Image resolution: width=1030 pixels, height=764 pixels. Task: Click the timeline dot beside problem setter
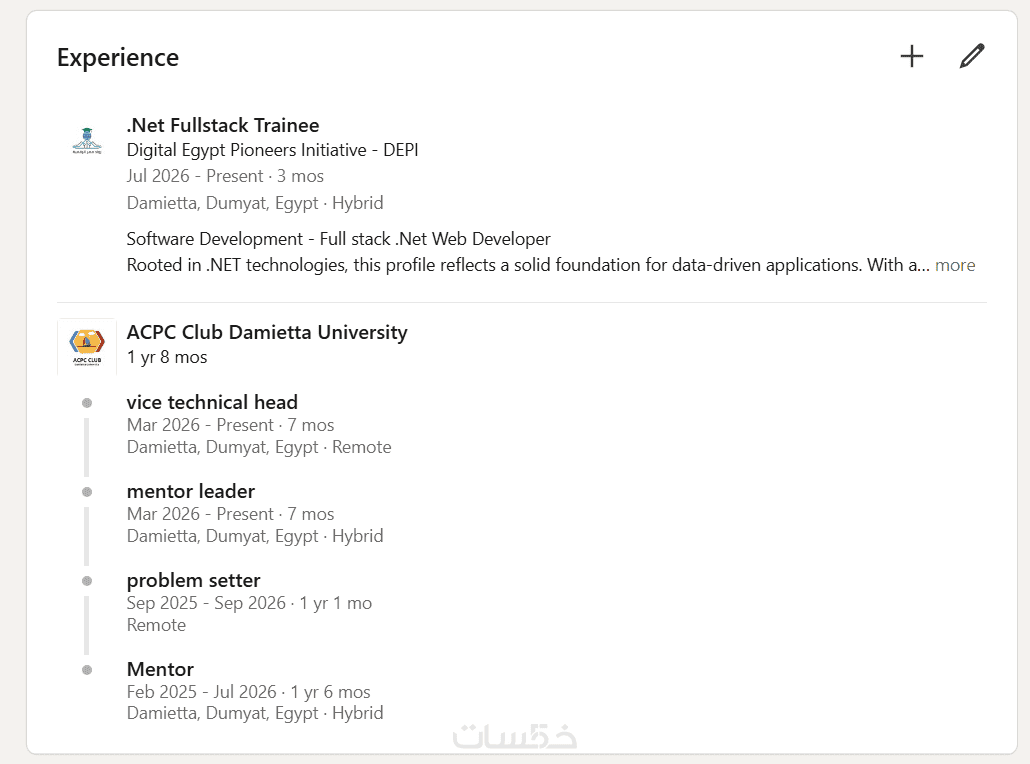pyautogui.click(x=87, y=581)
